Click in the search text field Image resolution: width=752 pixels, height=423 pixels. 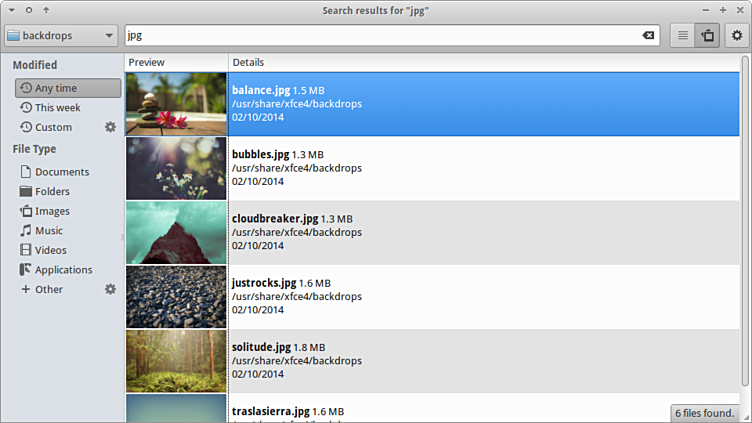tap(380, 36)
